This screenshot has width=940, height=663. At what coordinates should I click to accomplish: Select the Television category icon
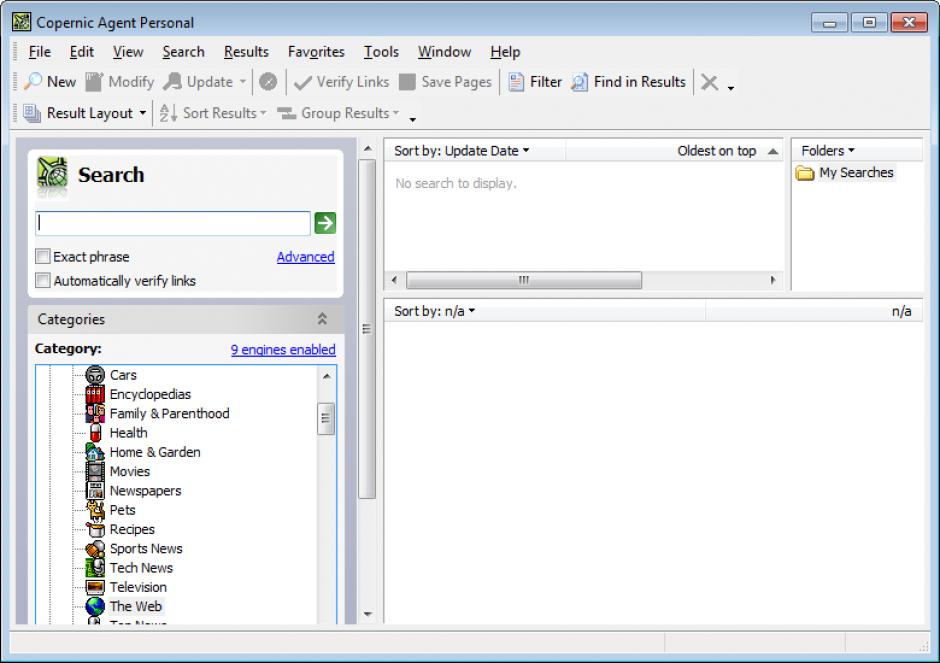coord(95,587)
